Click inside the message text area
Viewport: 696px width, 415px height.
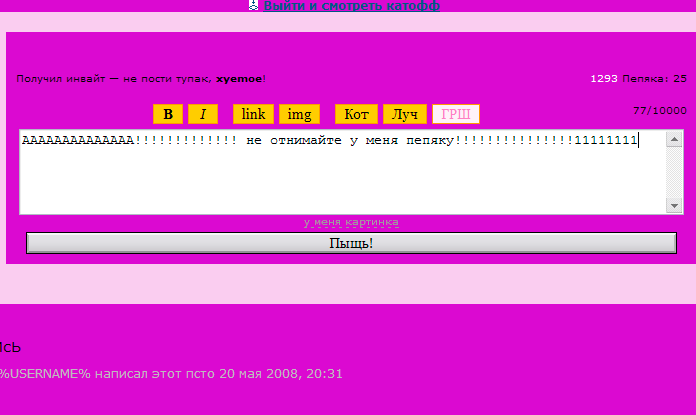click(x=340, y=180)
